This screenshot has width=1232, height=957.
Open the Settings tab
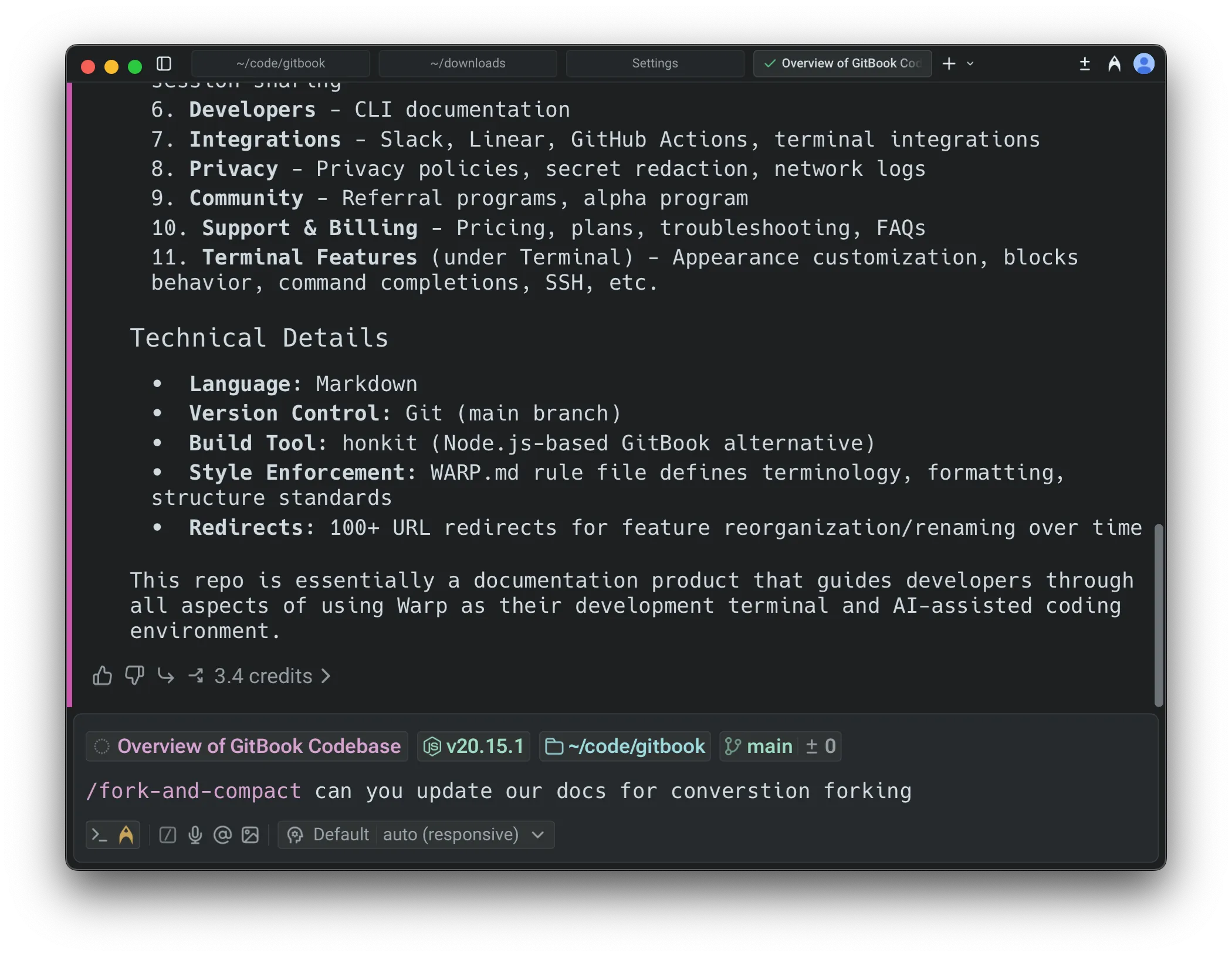(x=655, y=63)
